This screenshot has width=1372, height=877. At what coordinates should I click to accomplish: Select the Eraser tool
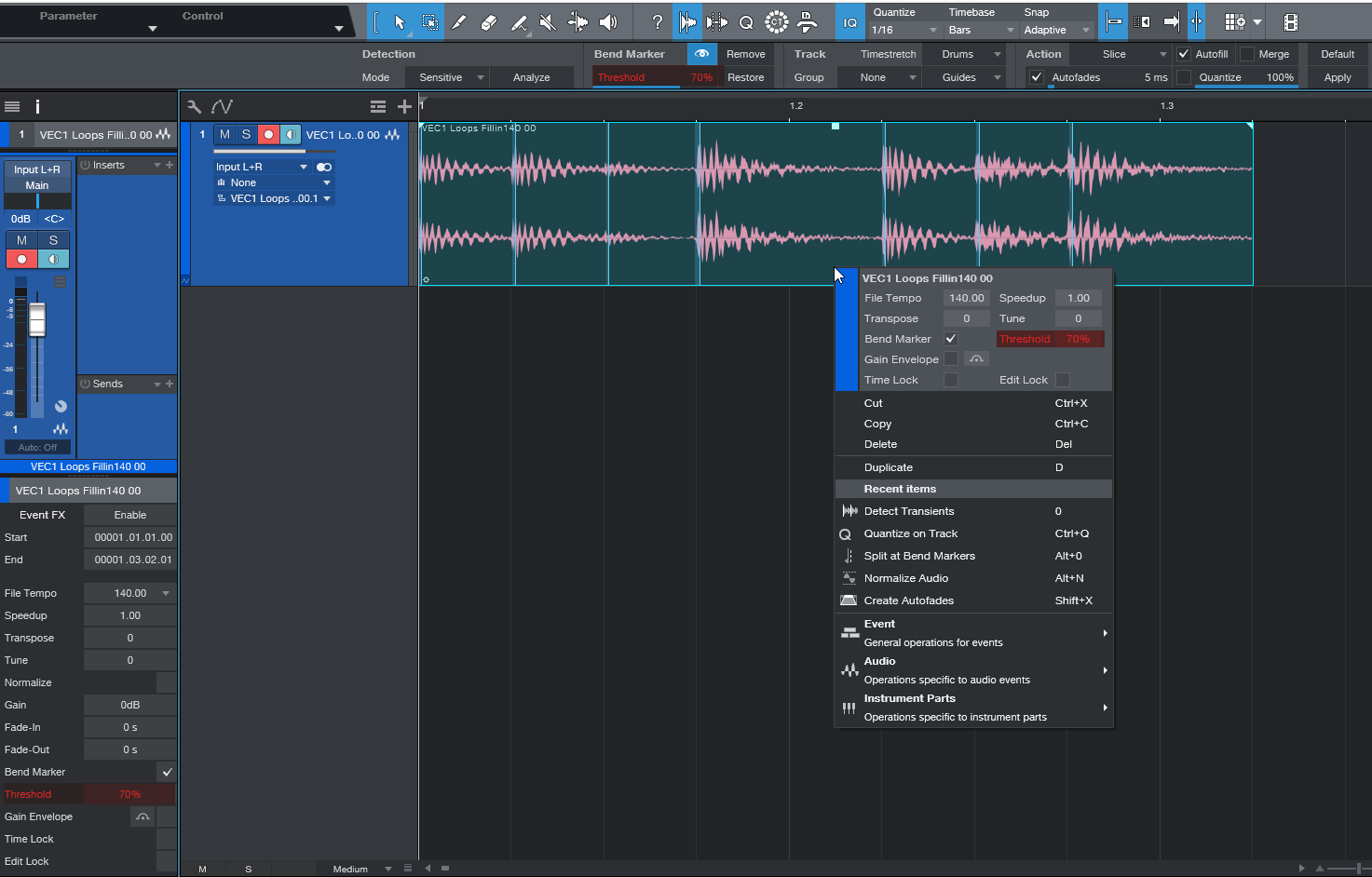click(489, 22)
